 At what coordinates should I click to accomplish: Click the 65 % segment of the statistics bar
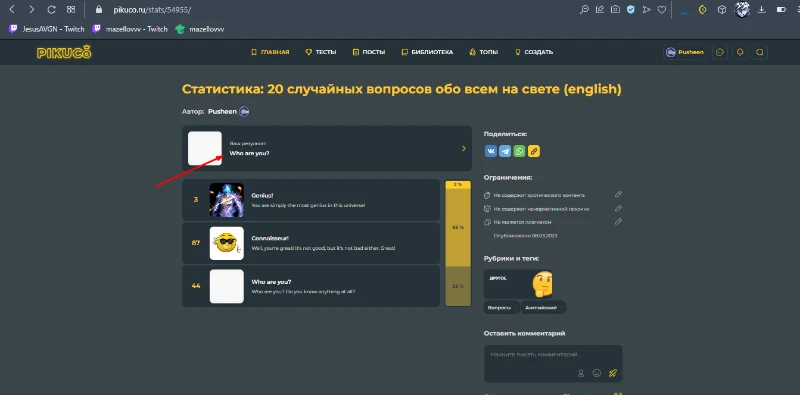tap(458, 228)
